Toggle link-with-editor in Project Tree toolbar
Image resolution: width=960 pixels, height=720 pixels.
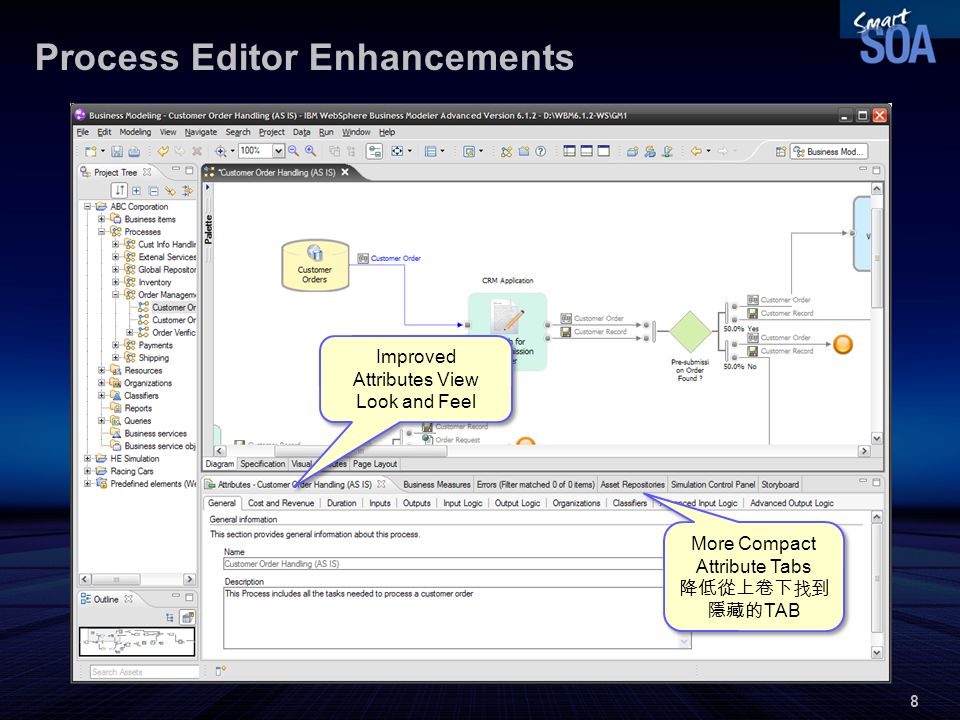170,190
